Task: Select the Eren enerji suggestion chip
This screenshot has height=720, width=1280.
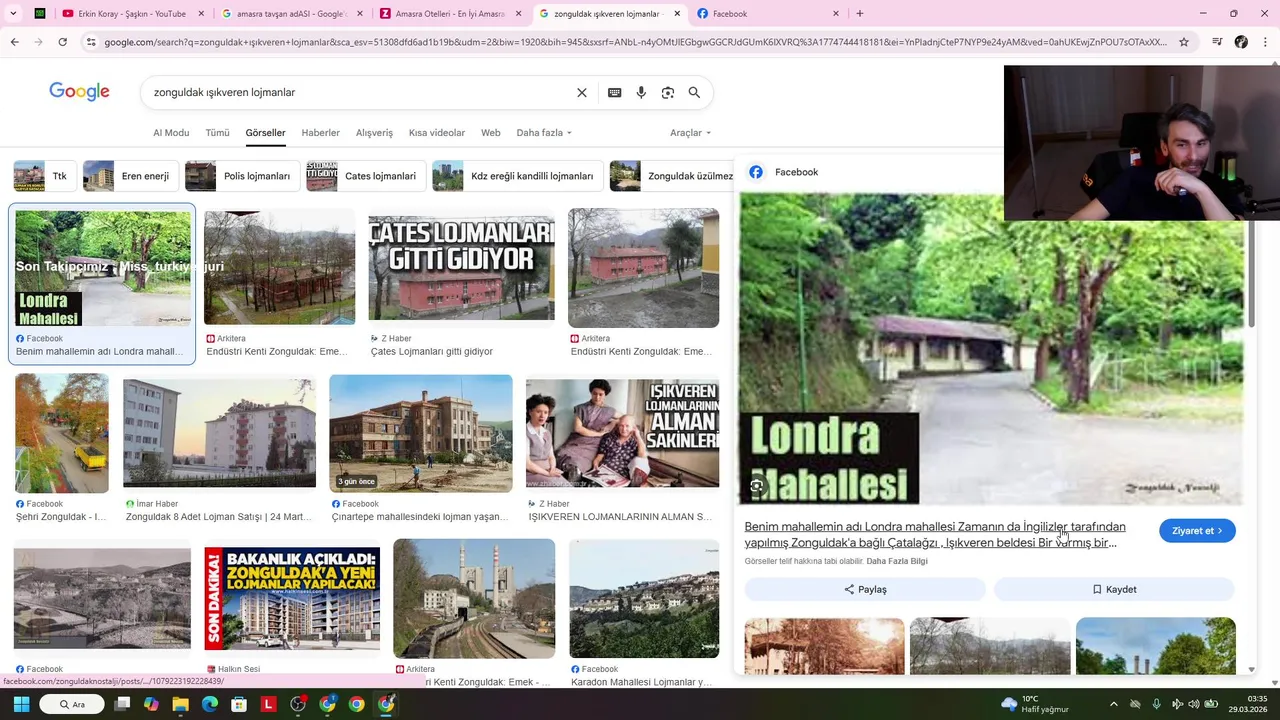Action: tap(130, 176)
